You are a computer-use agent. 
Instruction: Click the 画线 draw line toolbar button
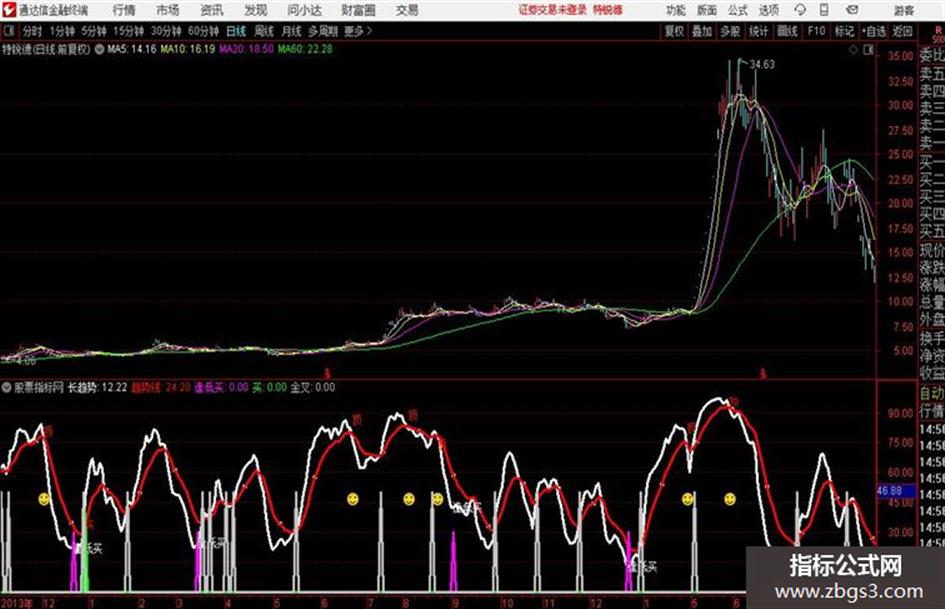tap(787, 31)
